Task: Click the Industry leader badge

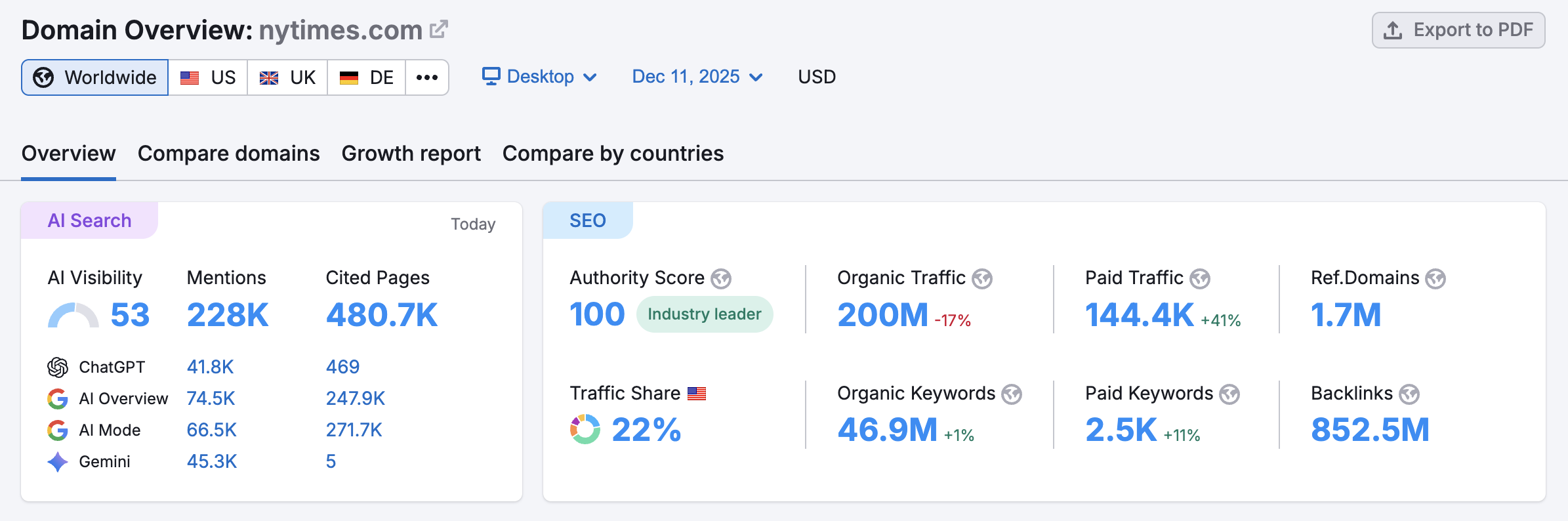Action: pyautogui.click(x=705, y=314)
